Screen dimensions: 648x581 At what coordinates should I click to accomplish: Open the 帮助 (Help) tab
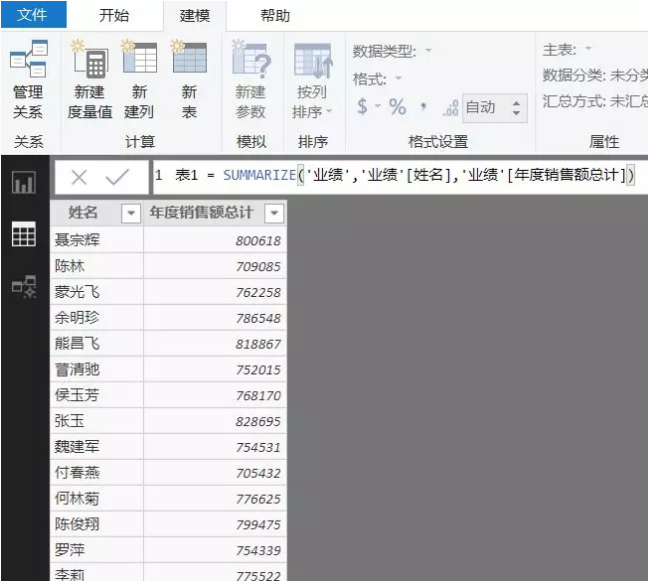[x=275, y=16]
